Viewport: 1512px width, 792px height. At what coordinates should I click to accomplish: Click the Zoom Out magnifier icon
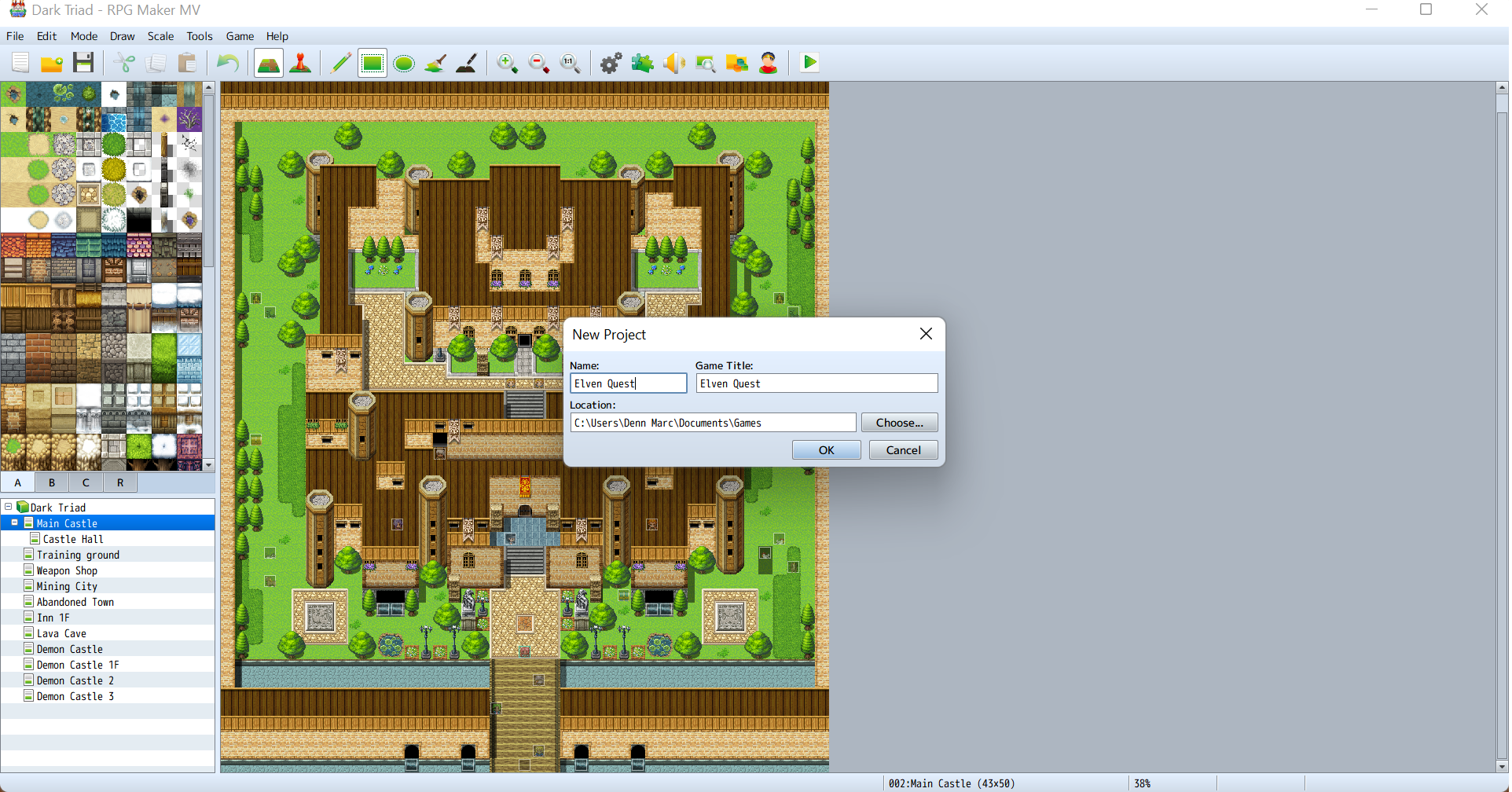pos(539,63)
